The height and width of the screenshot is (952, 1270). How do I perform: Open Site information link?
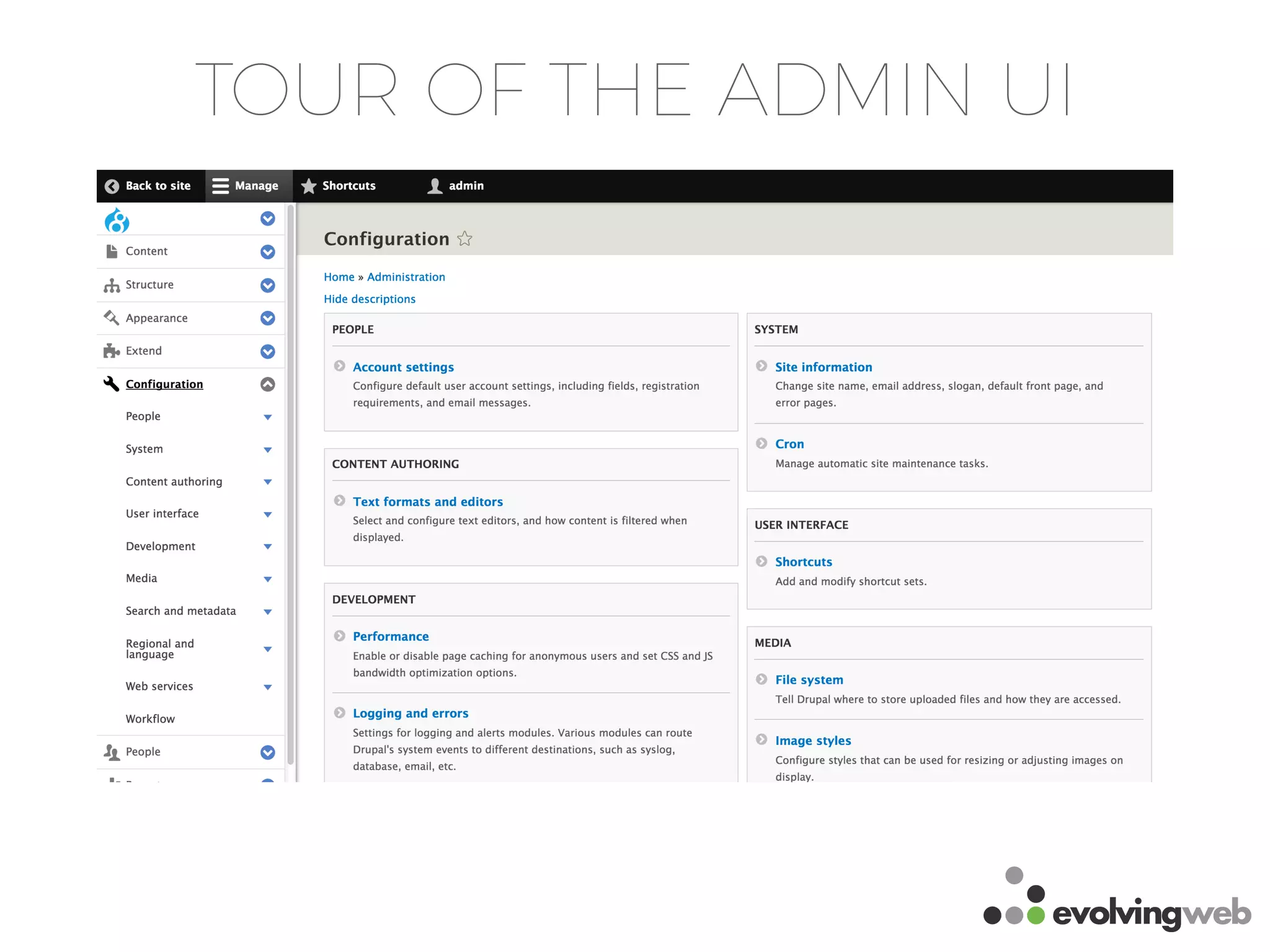(824, 367)
